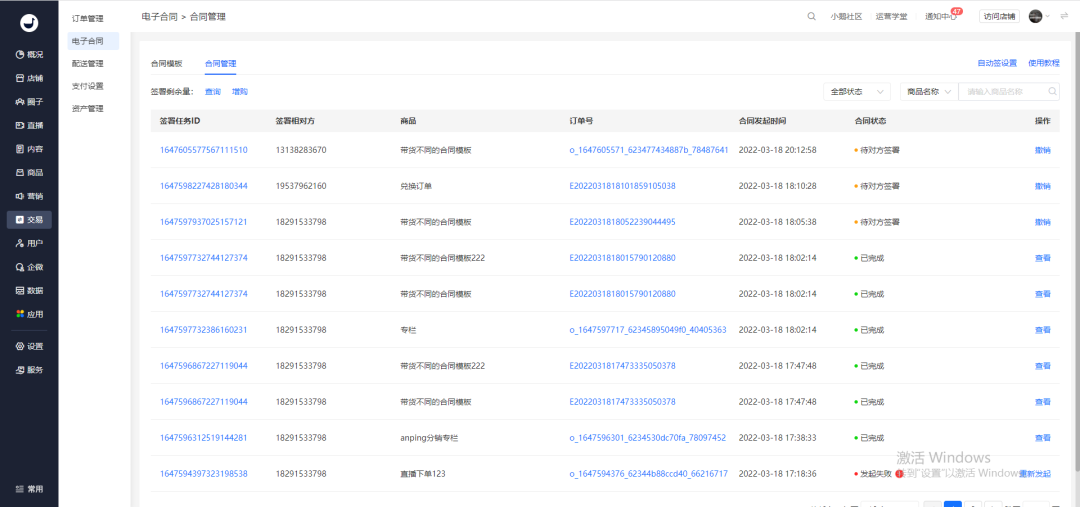Open signing task ID 1647605577567111510
Screen dimensions: 1080x507
click(204, 150)
